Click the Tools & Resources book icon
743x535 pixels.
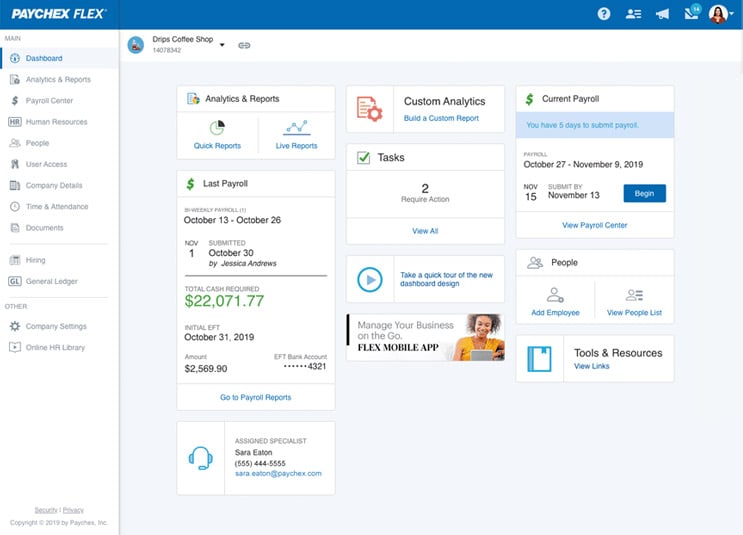point(539,359)
